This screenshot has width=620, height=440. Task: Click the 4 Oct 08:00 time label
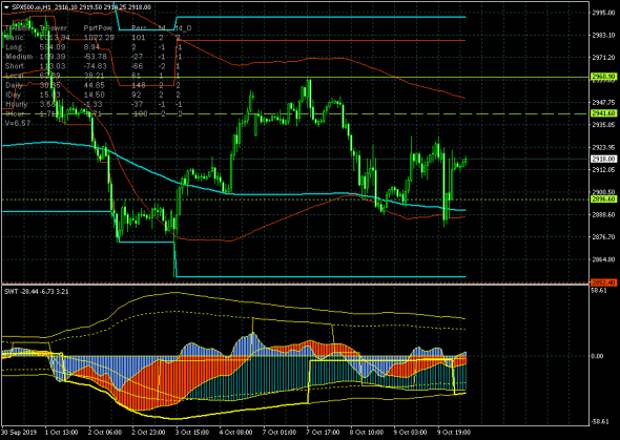[236, 432]
